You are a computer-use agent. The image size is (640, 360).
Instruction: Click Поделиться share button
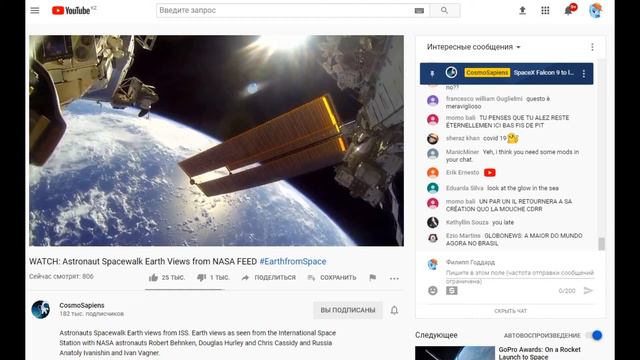click(269, 278)
